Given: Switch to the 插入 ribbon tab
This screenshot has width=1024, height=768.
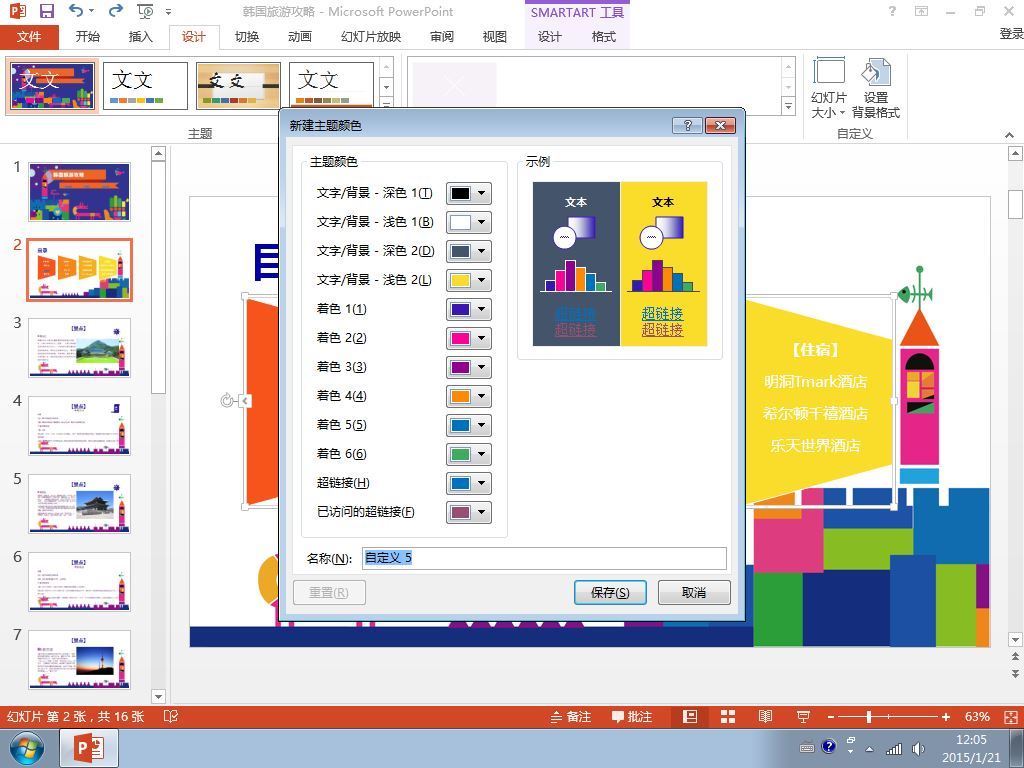Looking at the screenshot, I should 140,37.
